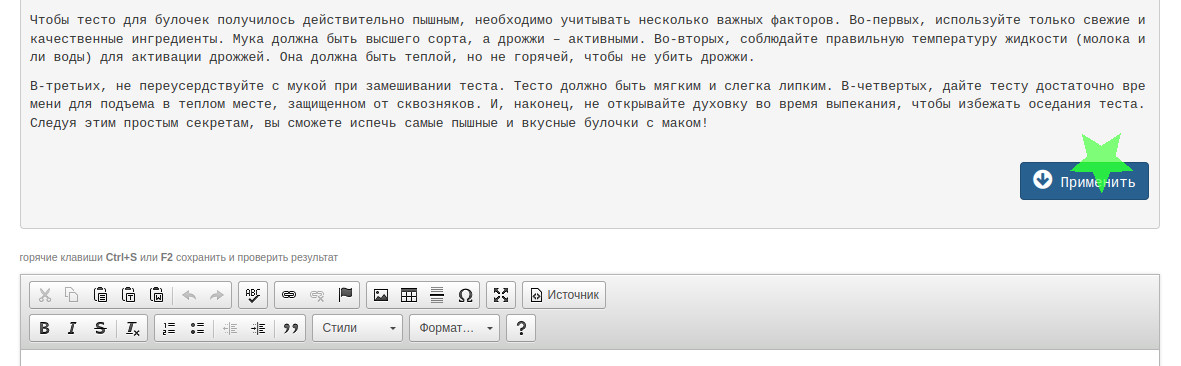Image resolution: width=1181 pixels, height=366 pixels.
Task: Click the Применить button
Action: [1084, 181]
